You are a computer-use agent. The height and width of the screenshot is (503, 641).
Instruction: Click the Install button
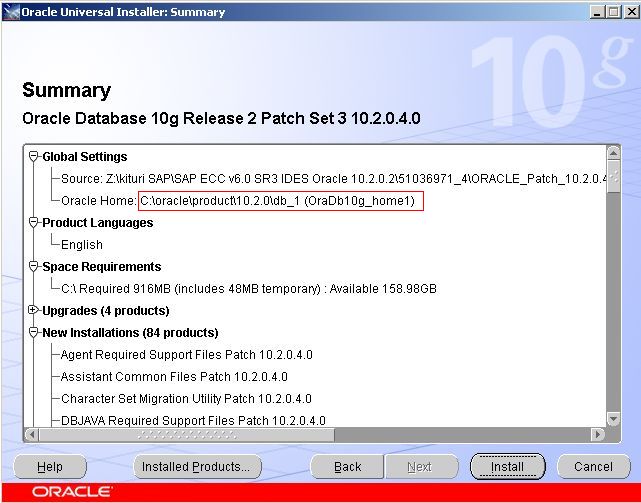pyautogui.click(x=507, y=467)
